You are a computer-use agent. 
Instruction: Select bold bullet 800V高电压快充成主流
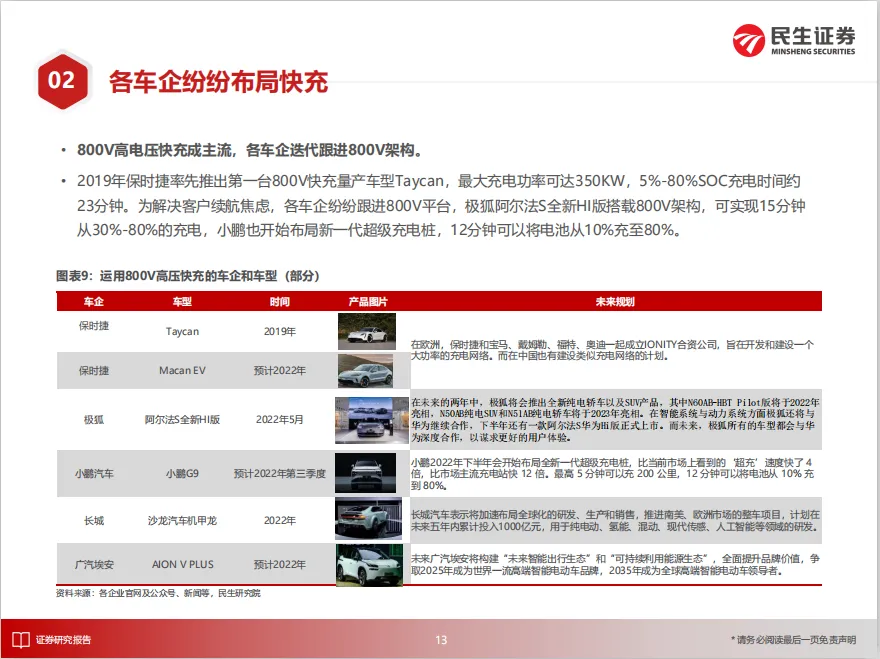[x=250, y=150]
